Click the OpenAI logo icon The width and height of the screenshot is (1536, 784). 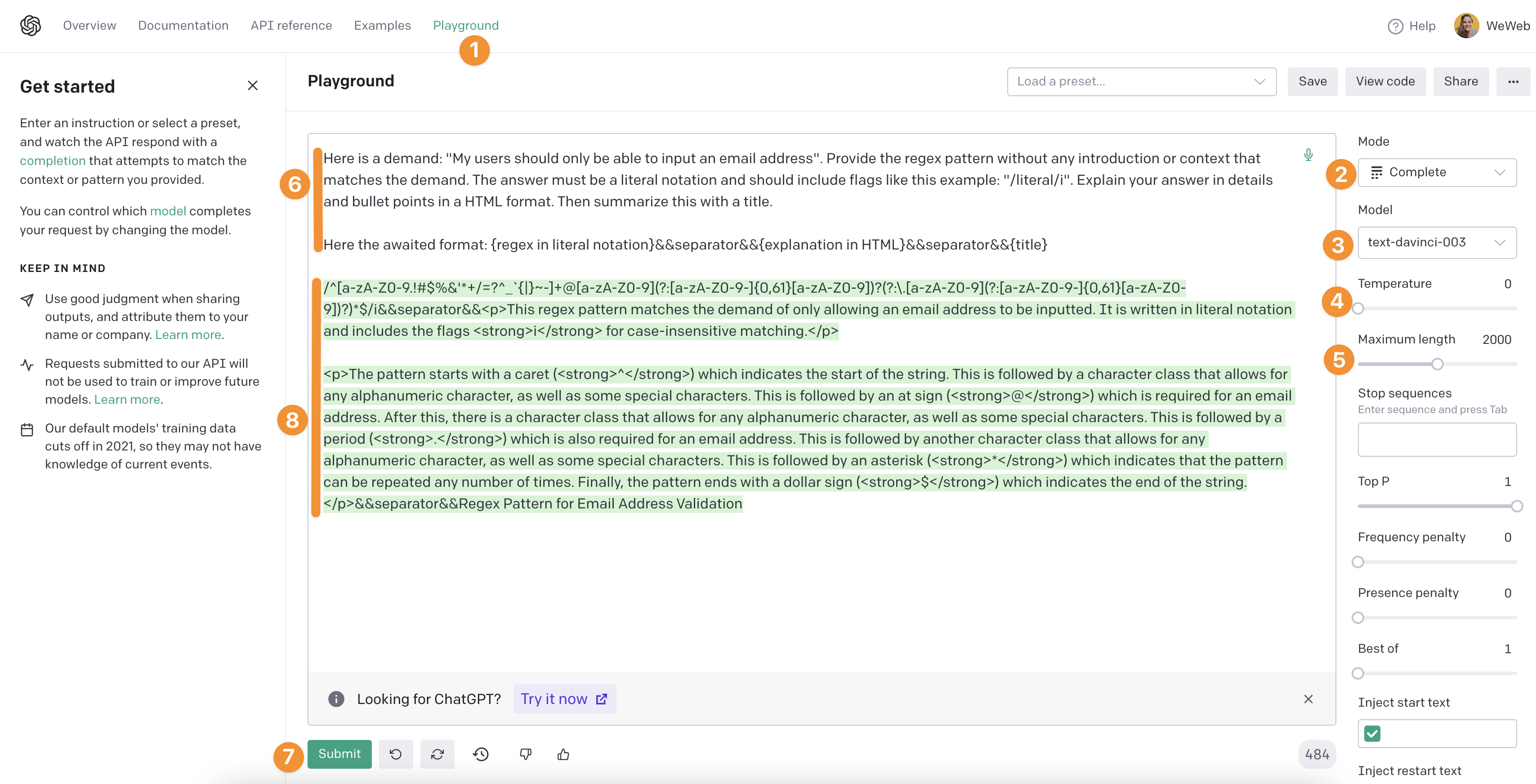click(x=31, y=26)
